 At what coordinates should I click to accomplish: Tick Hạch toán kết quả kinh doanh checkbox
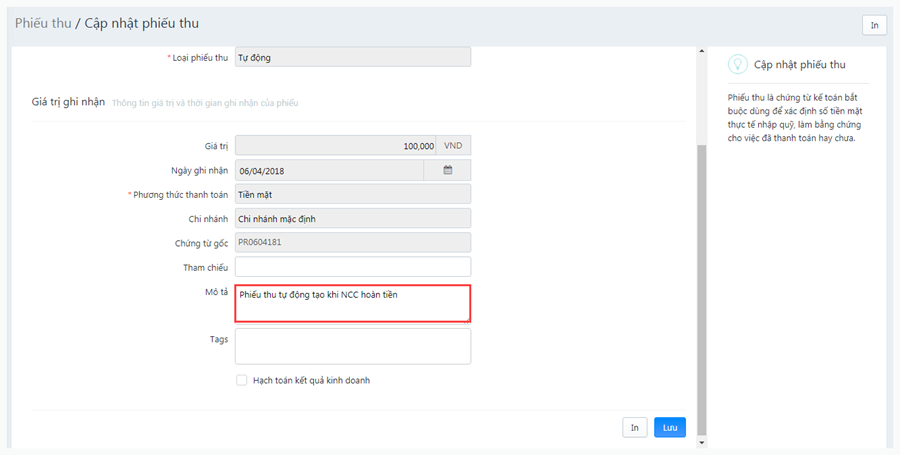(x=242, y=380)
